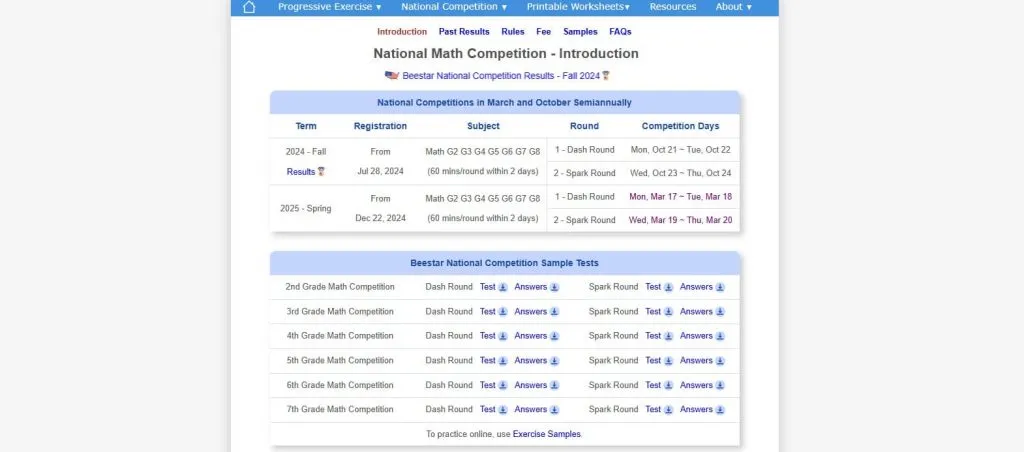This screenshot has width=1024, height=452.
Task: Expand the National Competition menu
Action: click(454, 7)
